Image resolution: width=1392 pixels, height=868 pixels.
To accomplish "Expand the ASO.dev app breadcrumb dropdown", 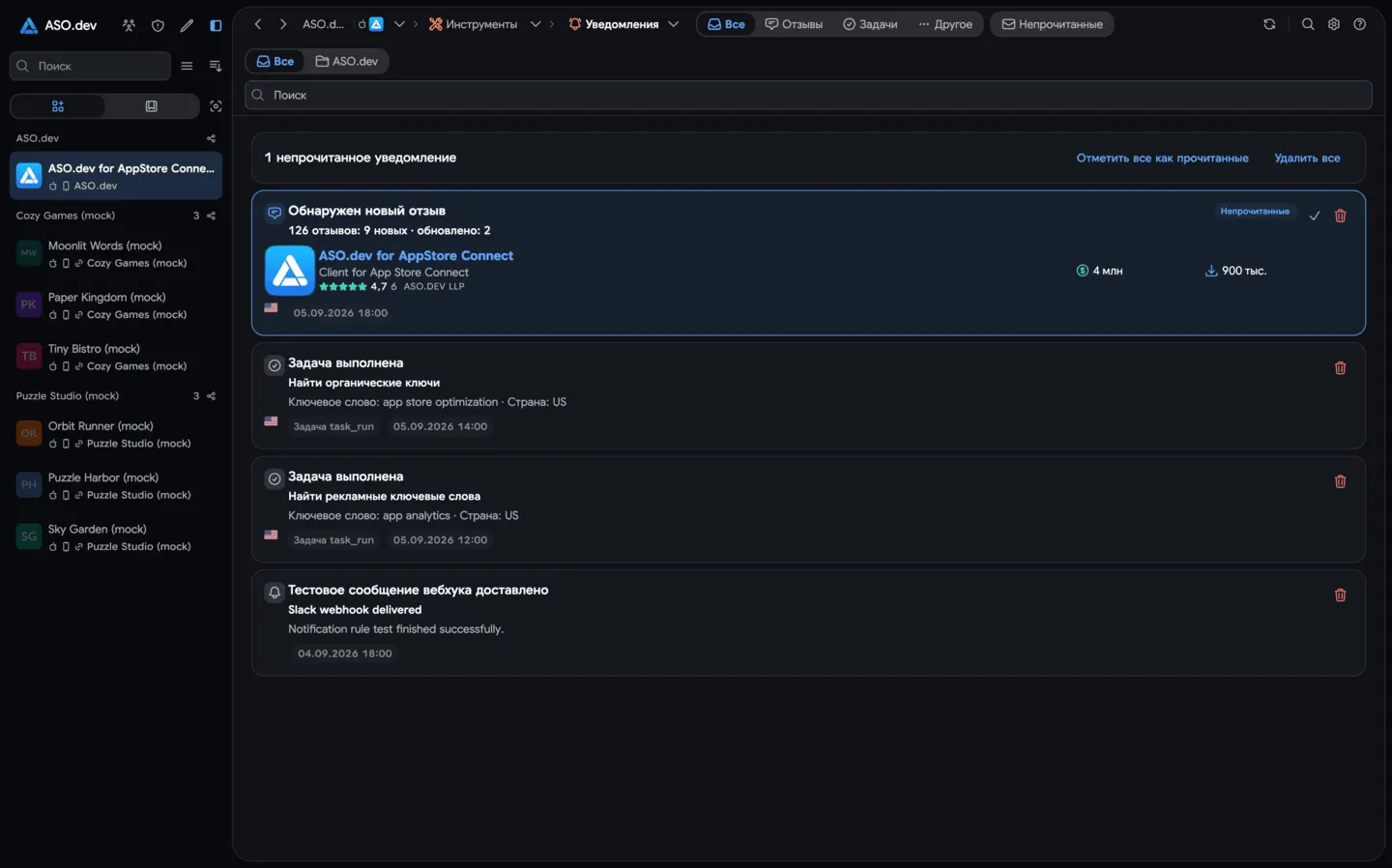I will click(399, 24).
